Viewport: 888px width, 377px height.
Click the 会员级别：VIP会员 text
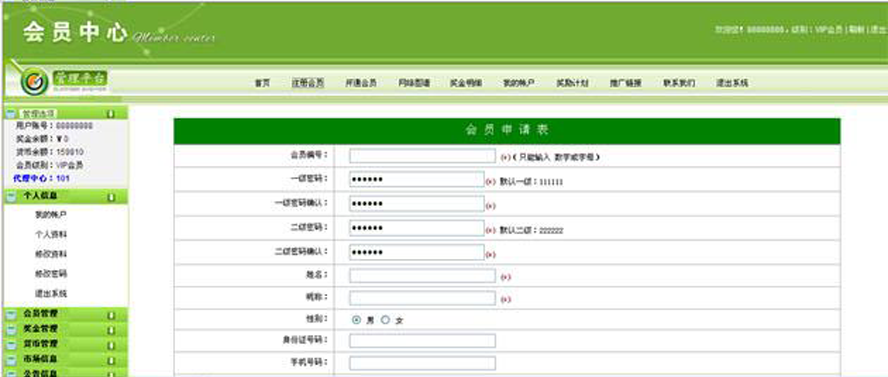(50, 165)
